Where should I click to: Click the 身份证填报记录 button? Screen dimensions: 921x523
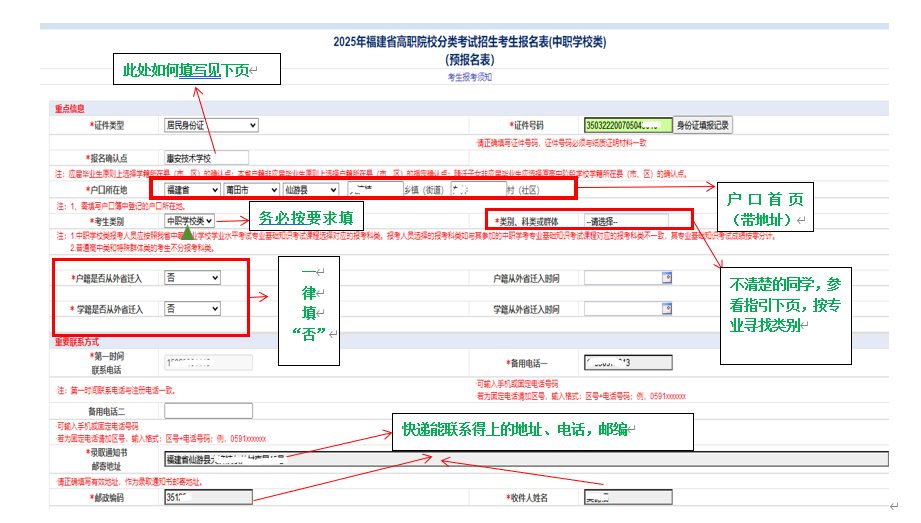click(x=704, y=125)
